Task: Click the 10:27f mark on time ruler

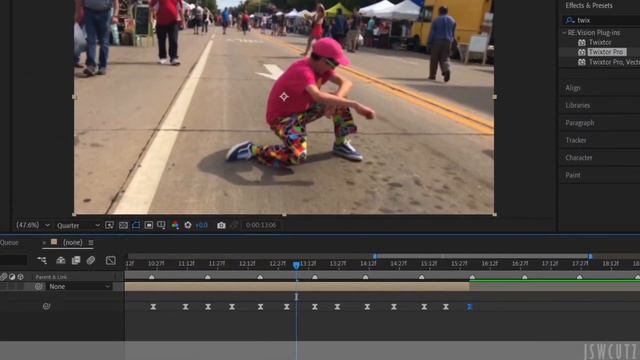Action: 156,264
